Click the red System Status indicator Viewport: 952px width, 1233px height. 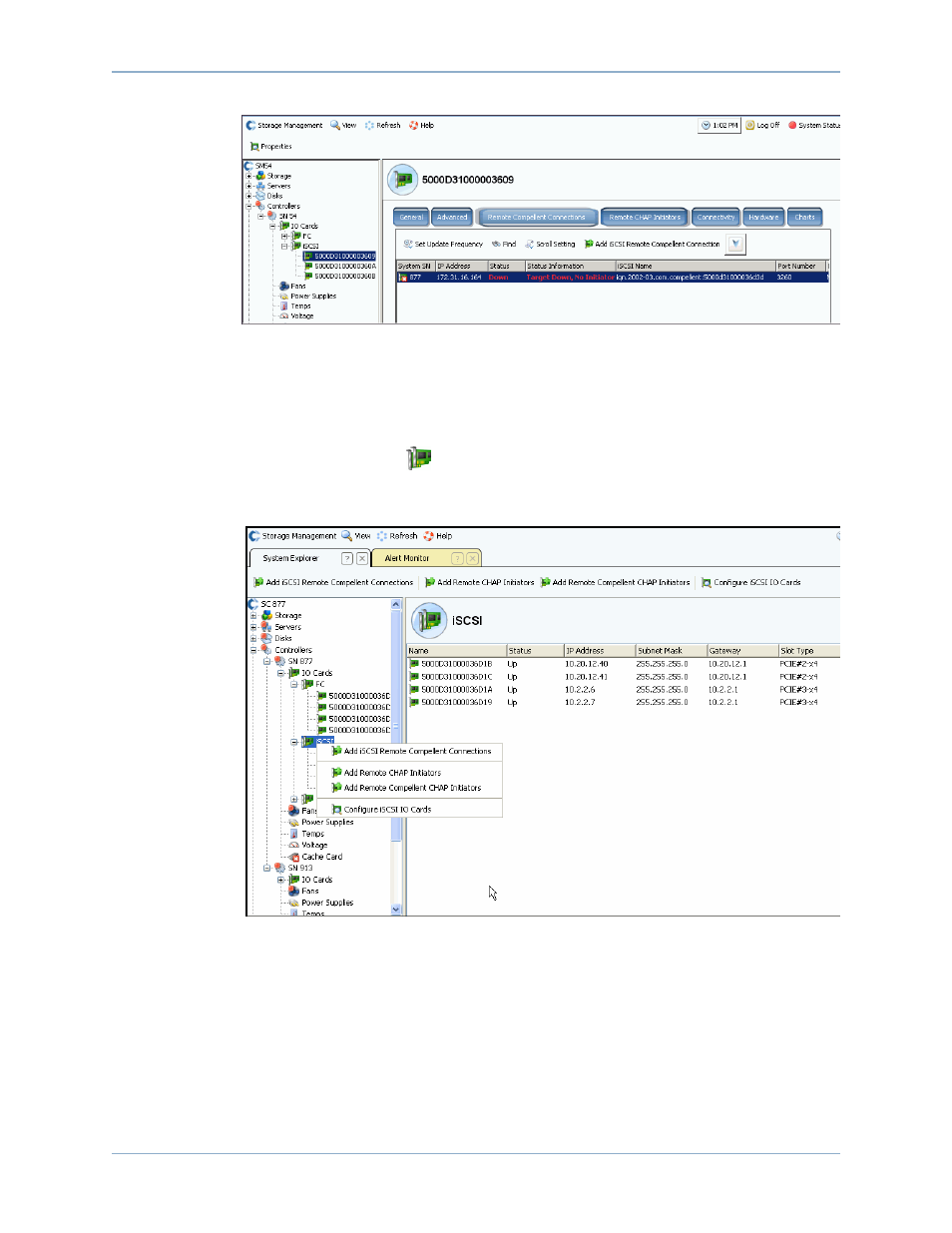(814, 126)
